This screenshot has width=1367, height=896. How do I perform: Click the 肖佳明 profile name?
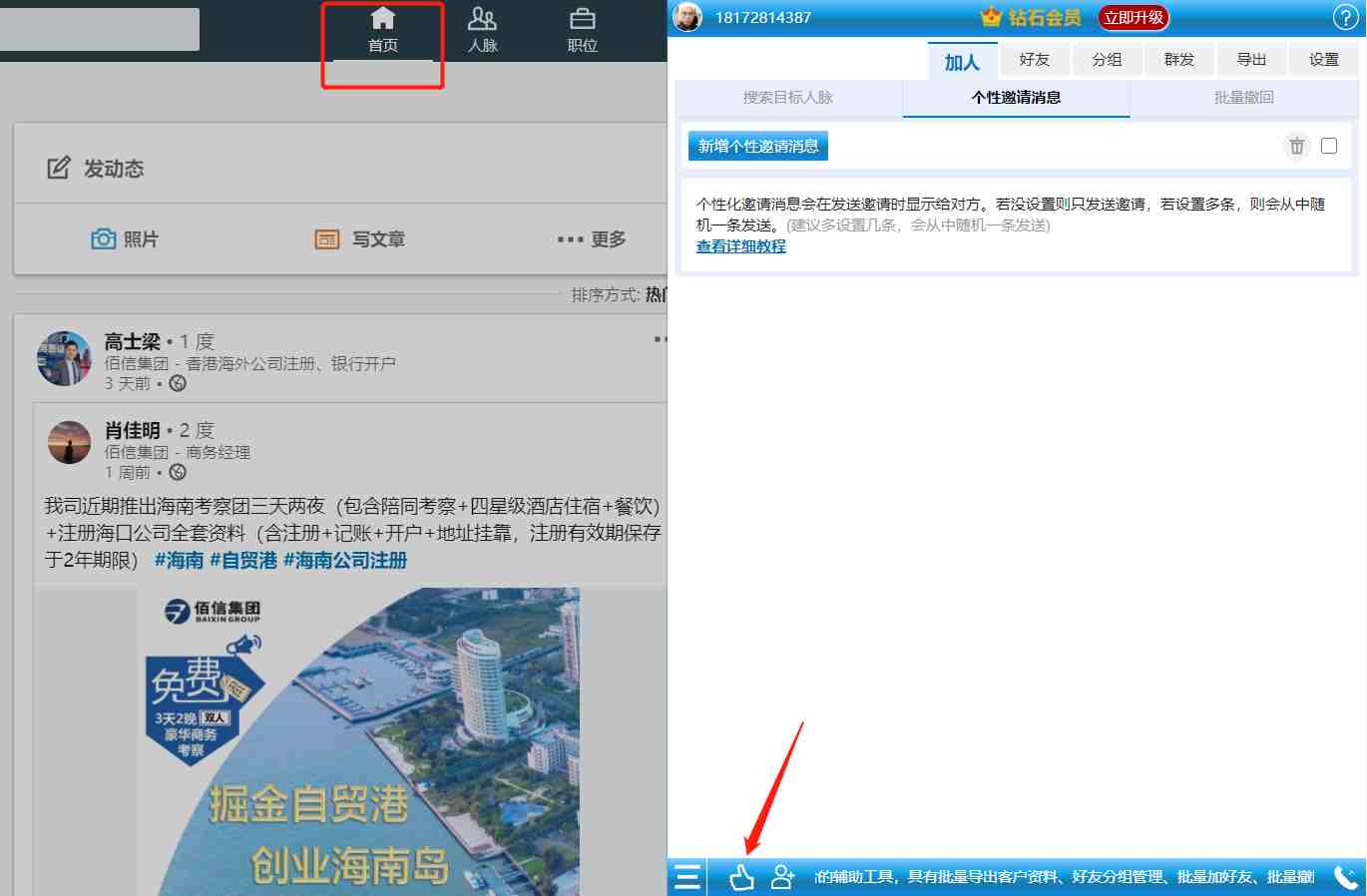[132, 431]
